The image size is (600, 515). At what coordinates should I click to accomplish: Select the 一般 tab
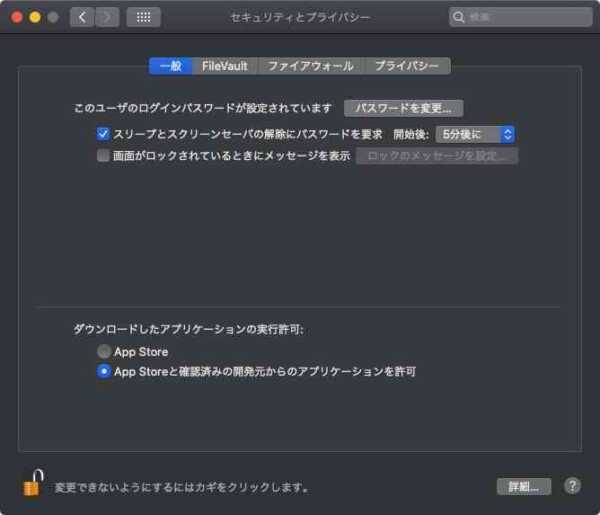click(x=170, y=66)
